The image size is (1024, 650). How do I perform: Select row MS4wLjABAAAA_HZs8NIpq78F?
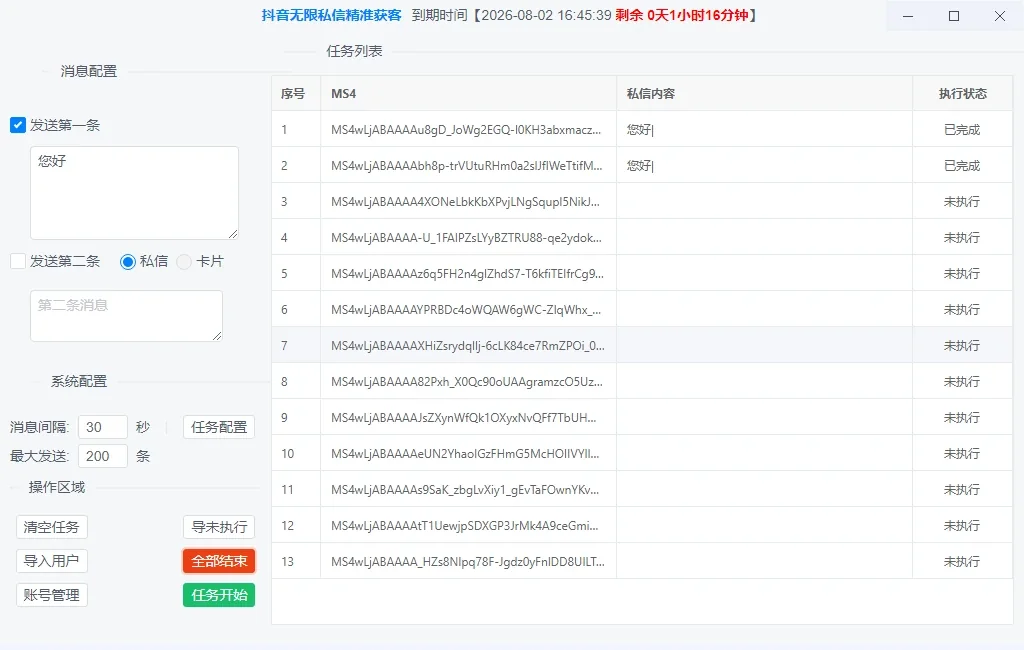(642, 561)
